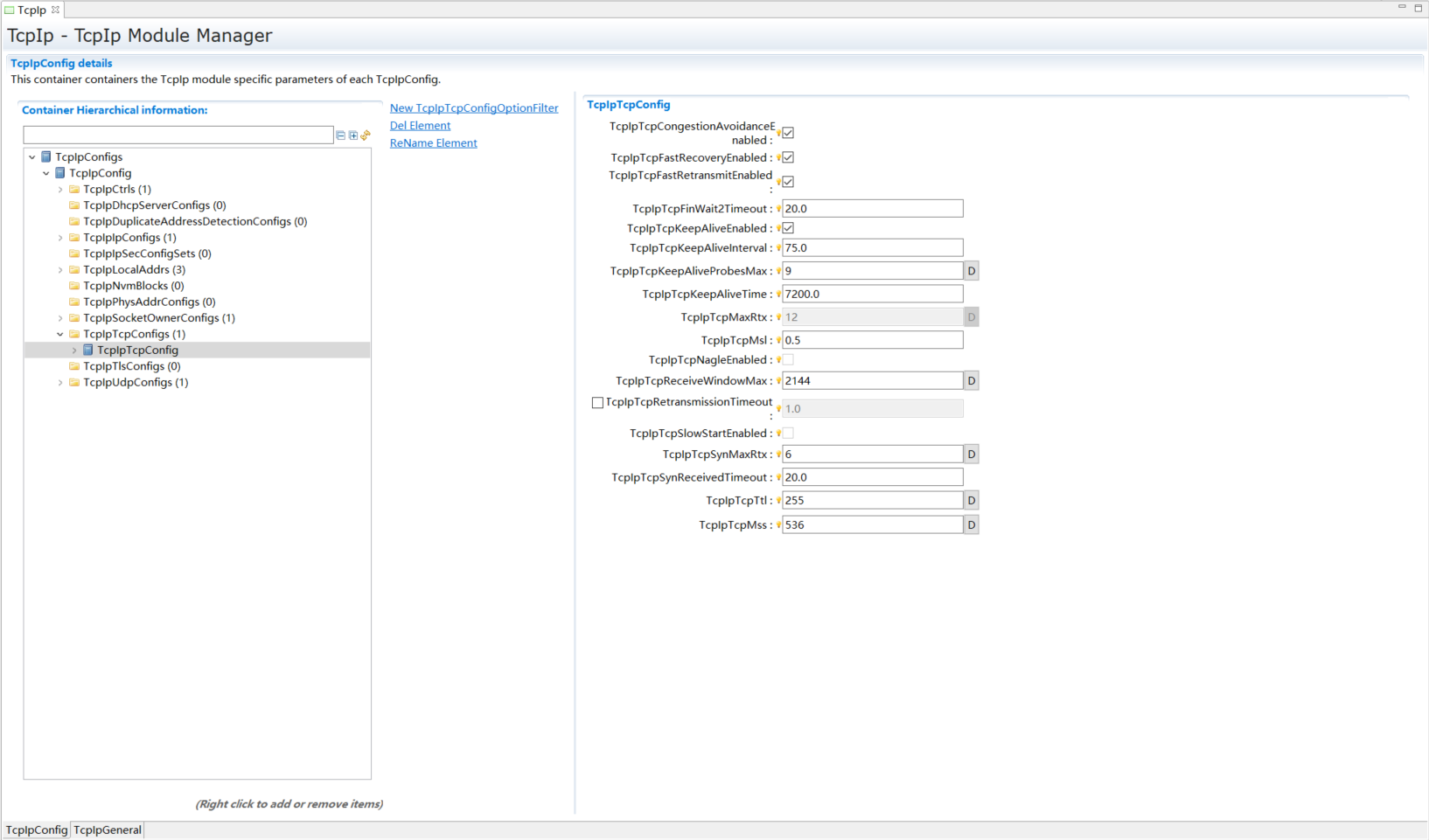Uncheck TcpIpTcpFastRecoveryEnabled checkbox

(788, 158)
